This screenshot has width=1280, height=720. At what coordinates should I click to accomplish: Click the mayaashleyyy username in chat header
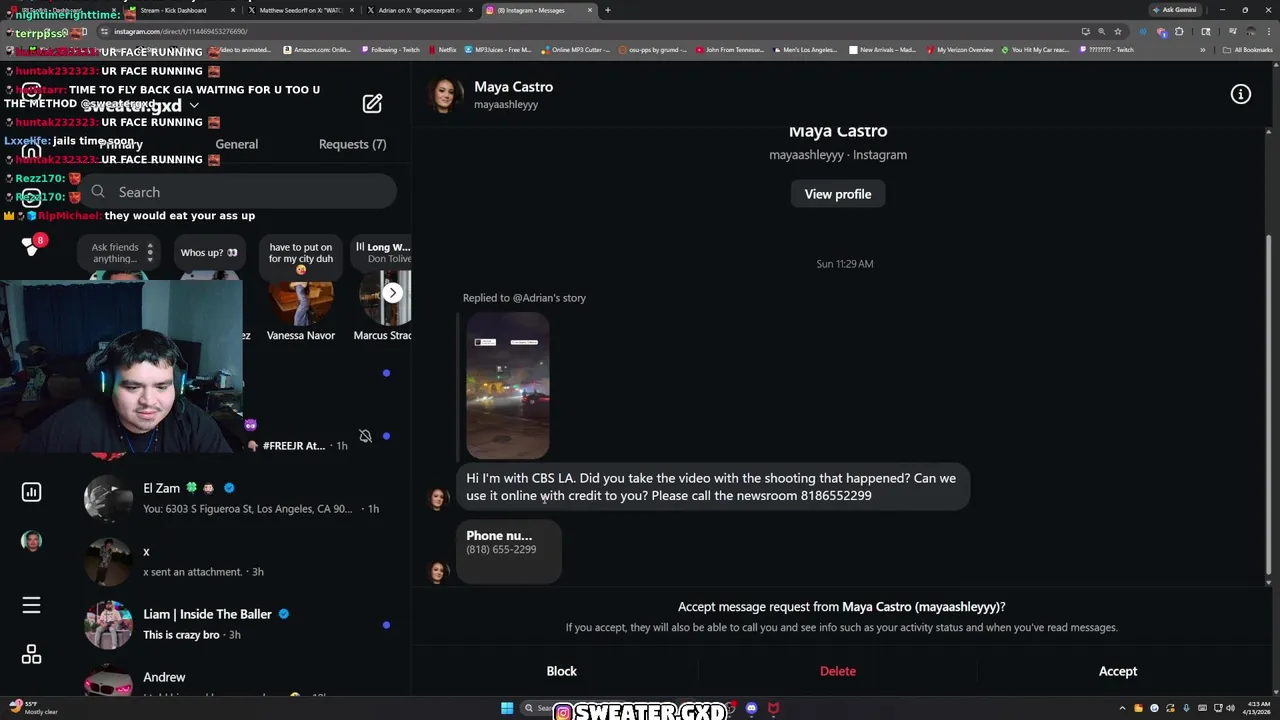point(506,104)
